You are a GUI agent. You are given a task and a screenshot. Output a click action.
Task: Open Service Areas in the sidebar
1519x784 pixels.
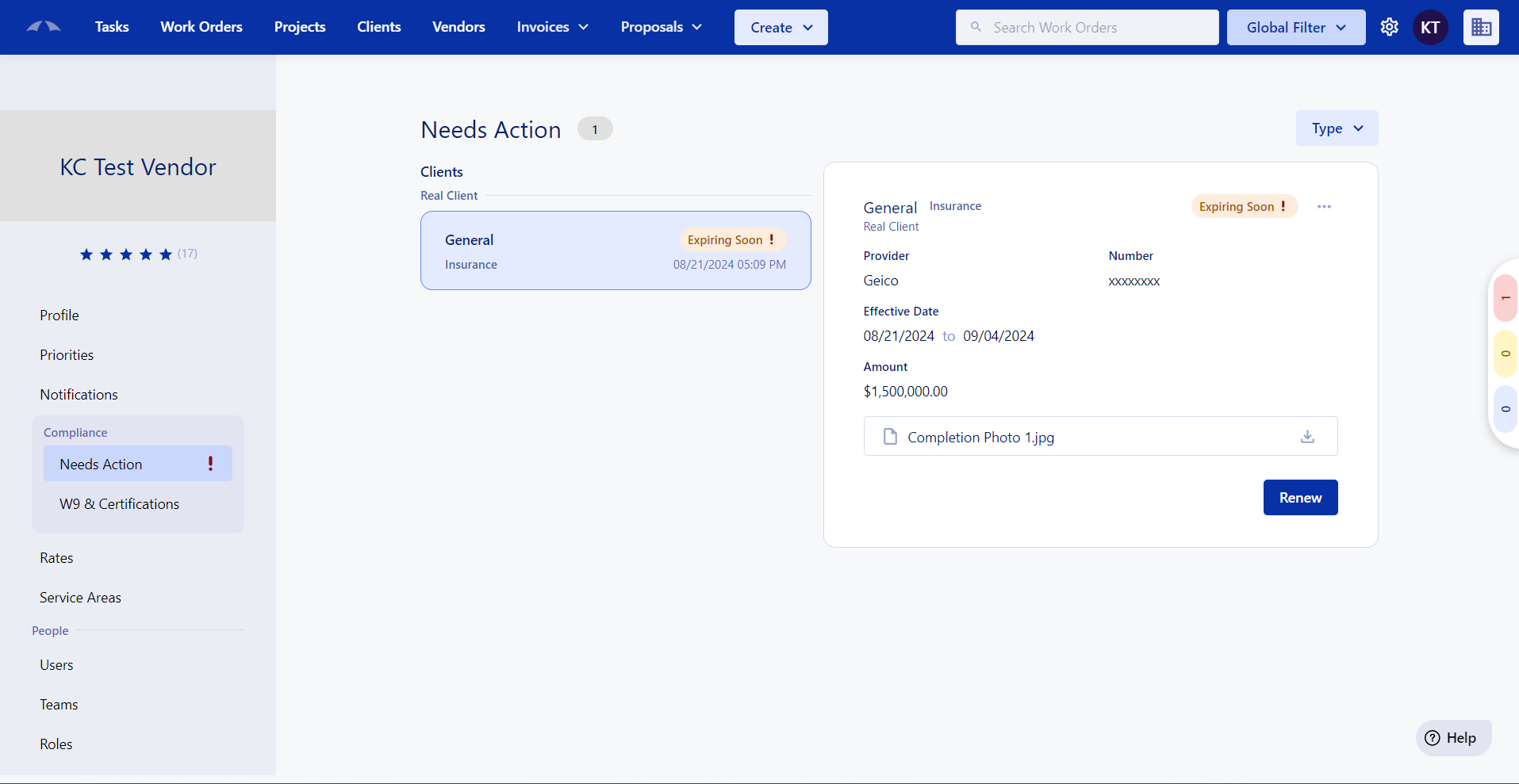(x=80, y=598)
